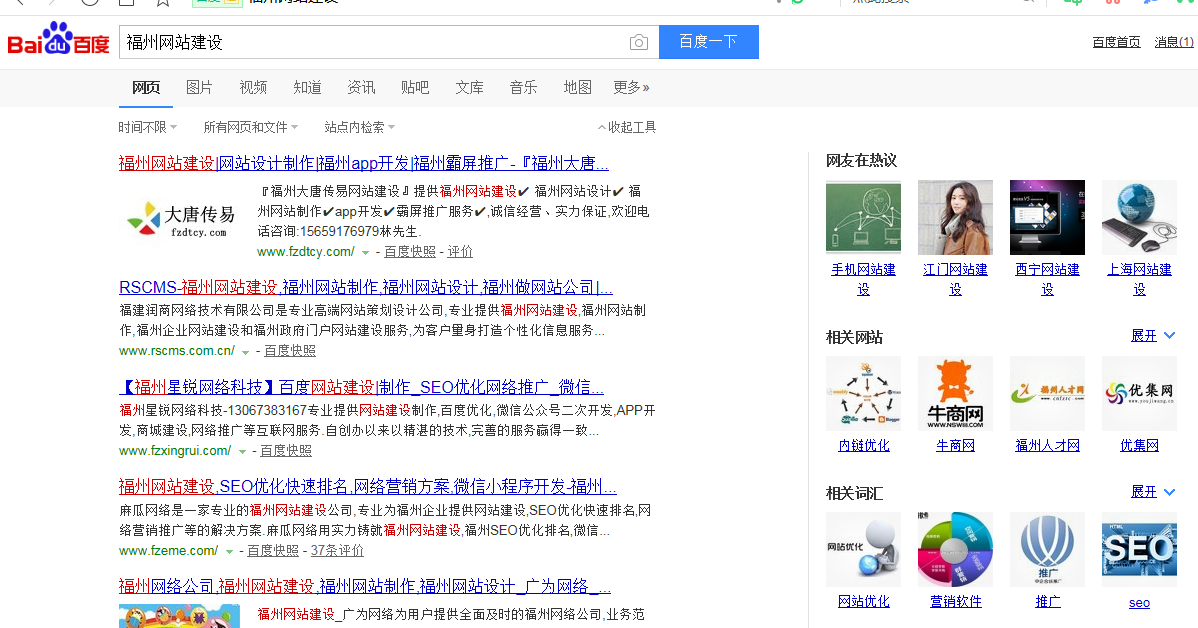Viewport: 1198px width, 628px height.
Task: Expand 相关词汇 section with 展开
Action: 1152,491
